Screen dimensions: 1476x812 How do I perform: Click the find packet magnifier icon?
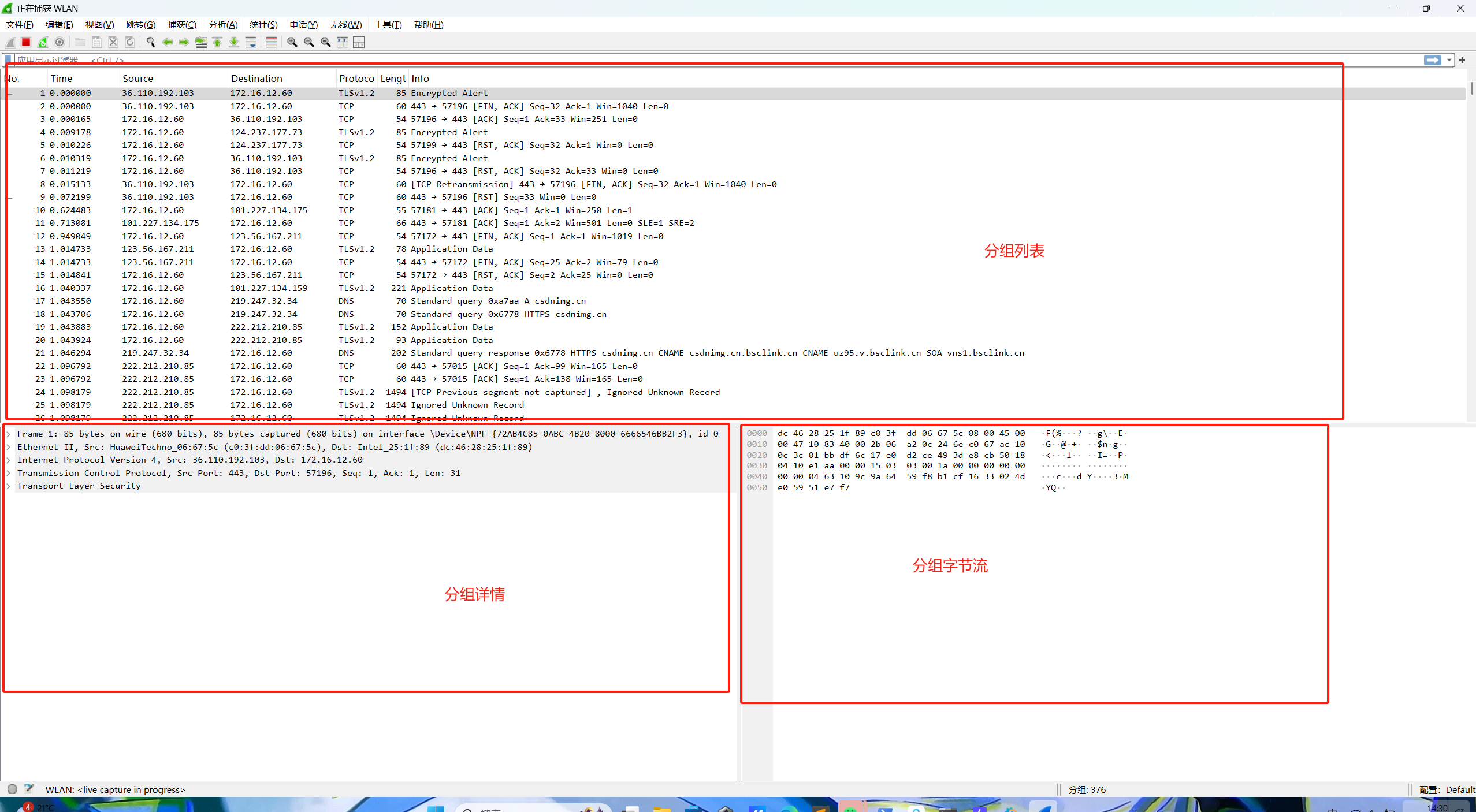(x=151, y=42)
